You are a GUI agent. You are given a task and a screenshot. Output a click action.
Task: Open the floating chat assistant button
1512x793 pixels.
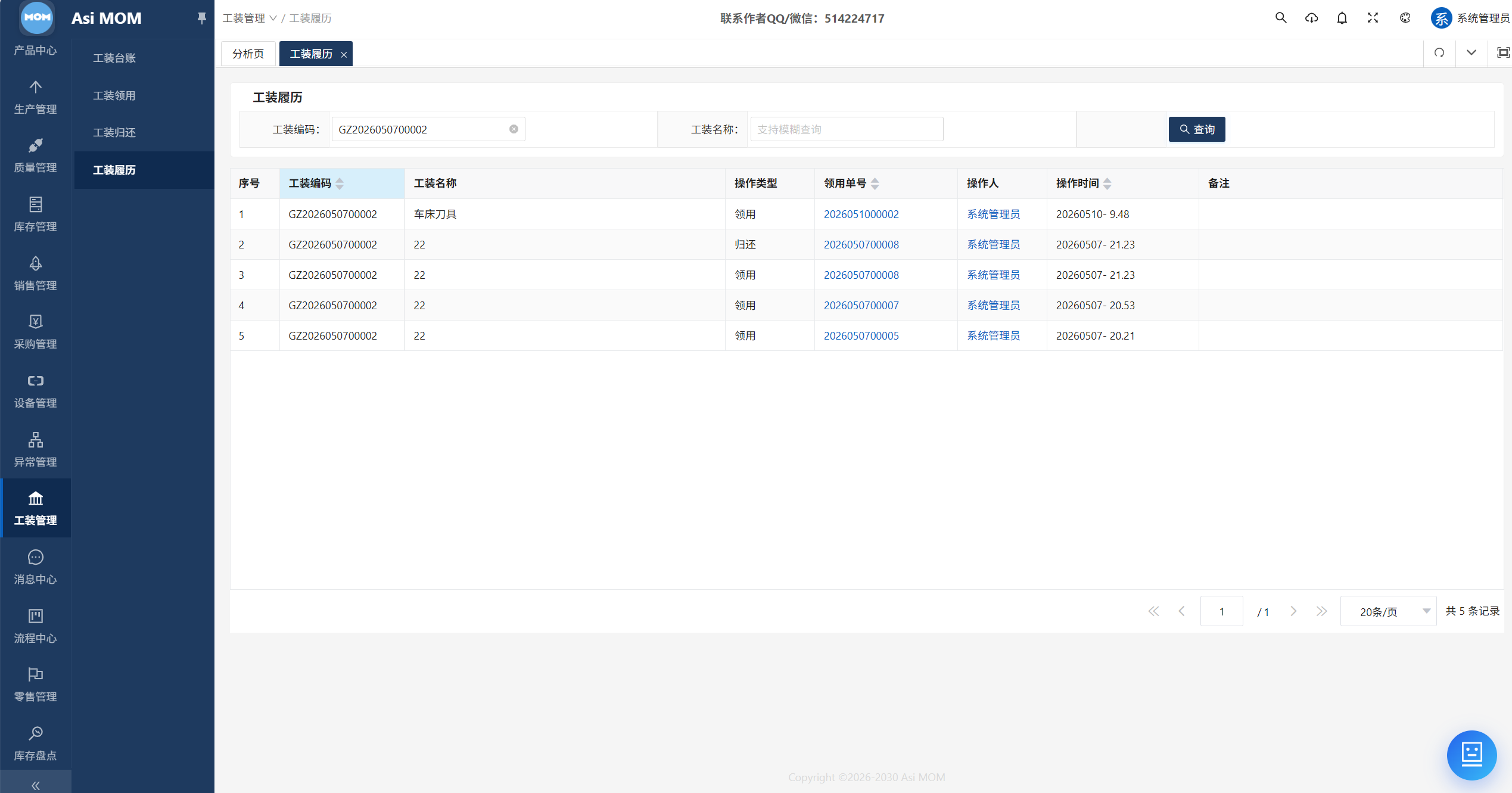click(x=1471, y=755)
